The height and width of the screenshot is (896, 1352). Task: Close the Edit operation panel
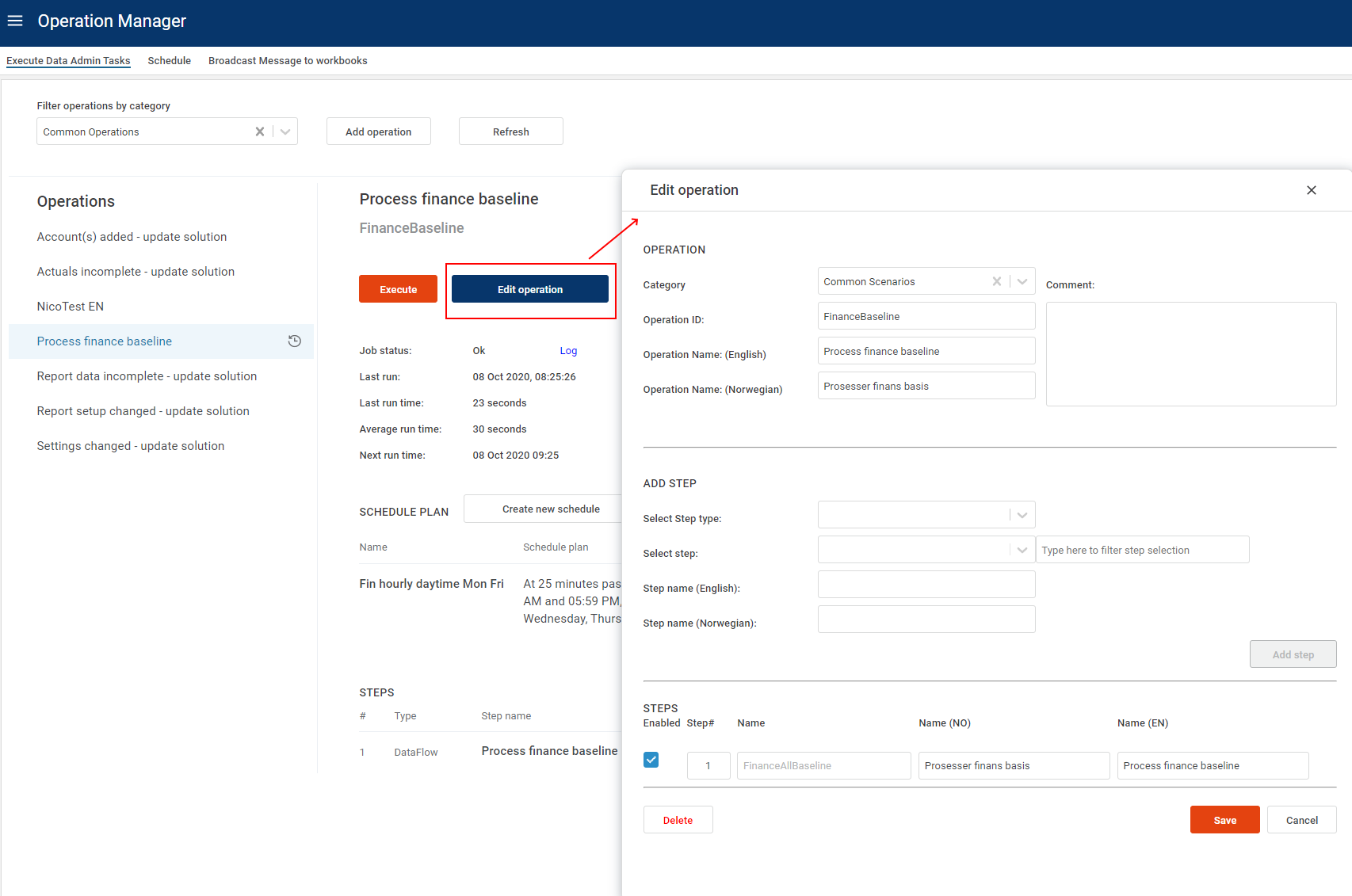click(1312, 190)
